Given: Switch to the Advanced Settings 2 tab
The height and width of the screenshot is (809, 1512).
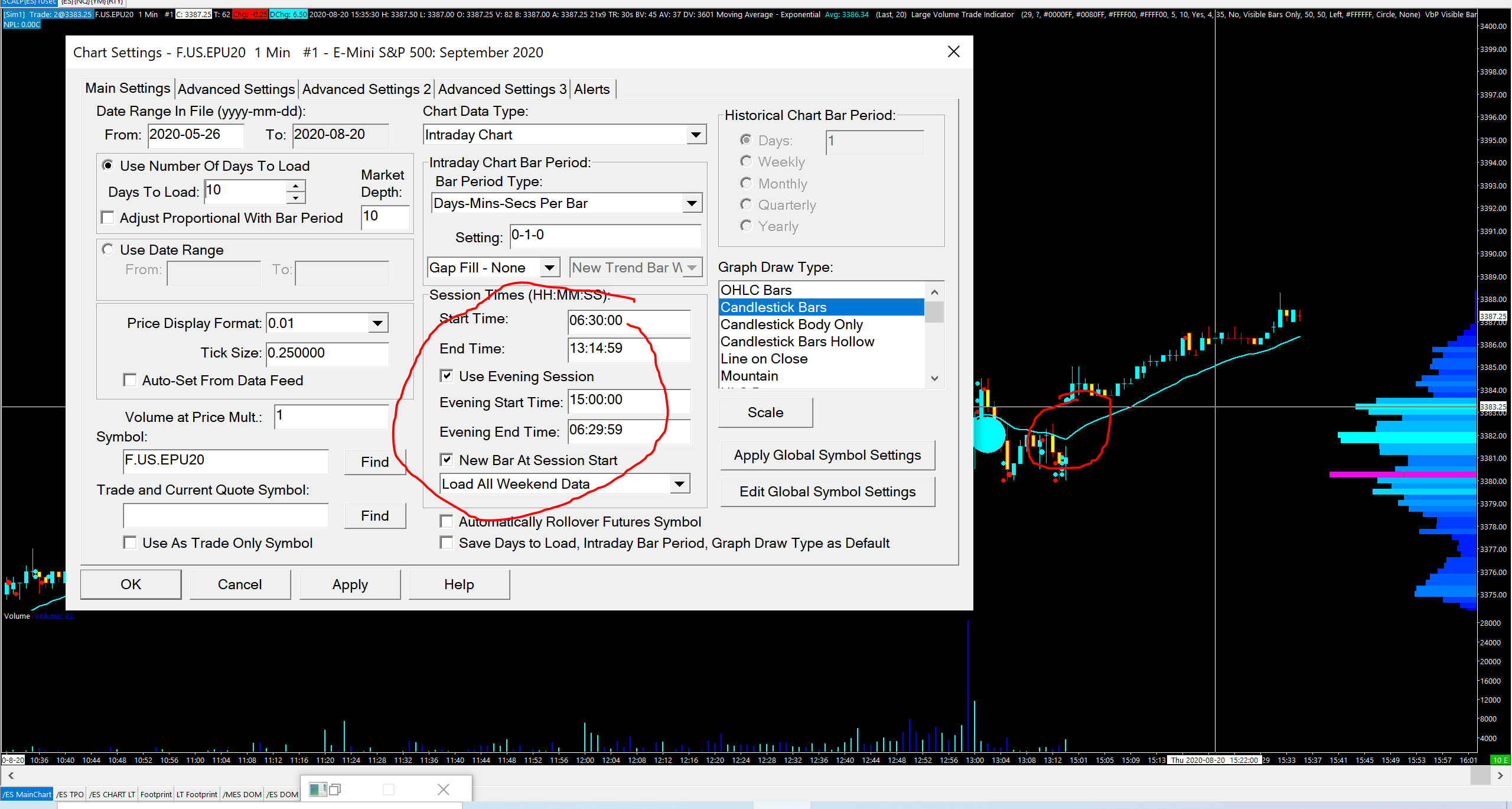Looking at the screenshot, I should [366, 89].
